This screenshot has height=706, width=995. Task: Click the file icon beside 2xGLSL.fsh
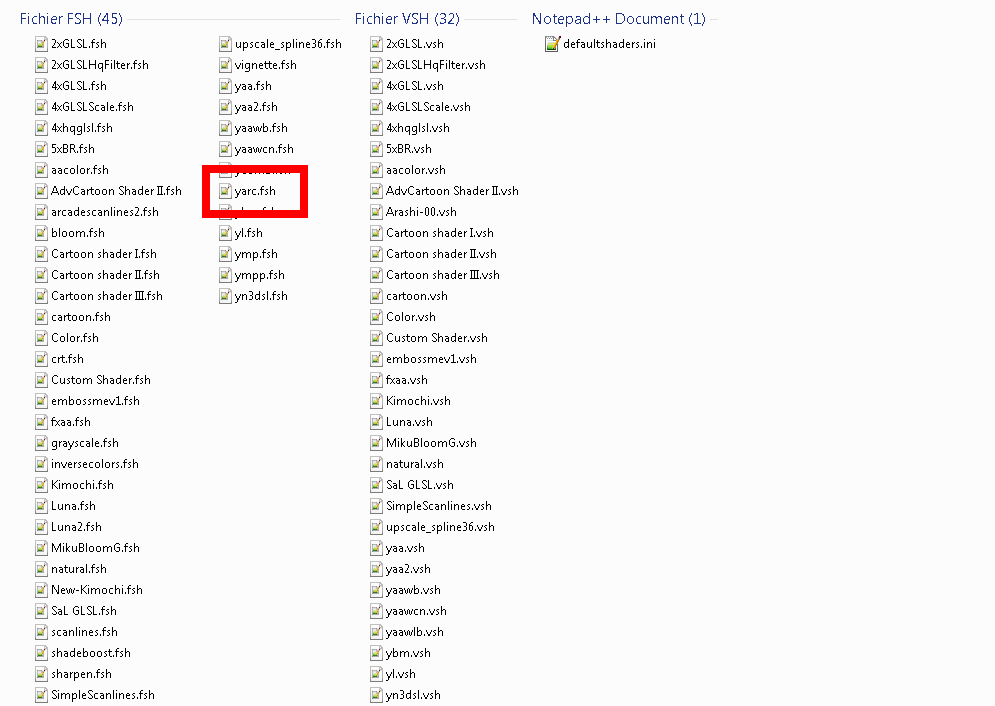(41, 44)
